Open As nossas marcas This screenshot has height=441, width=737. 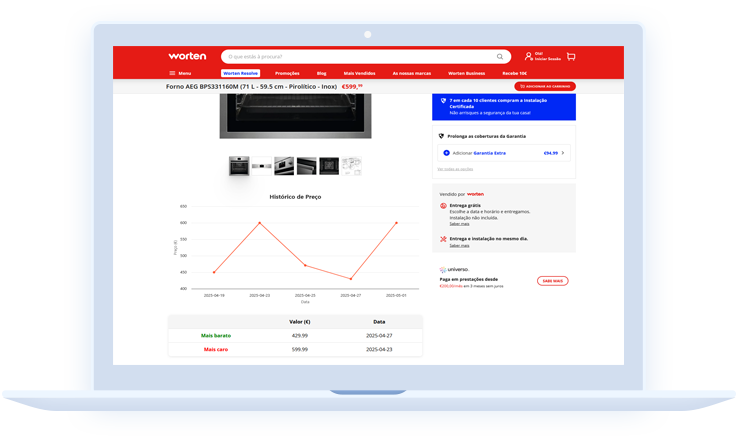[x=412, y=73]
